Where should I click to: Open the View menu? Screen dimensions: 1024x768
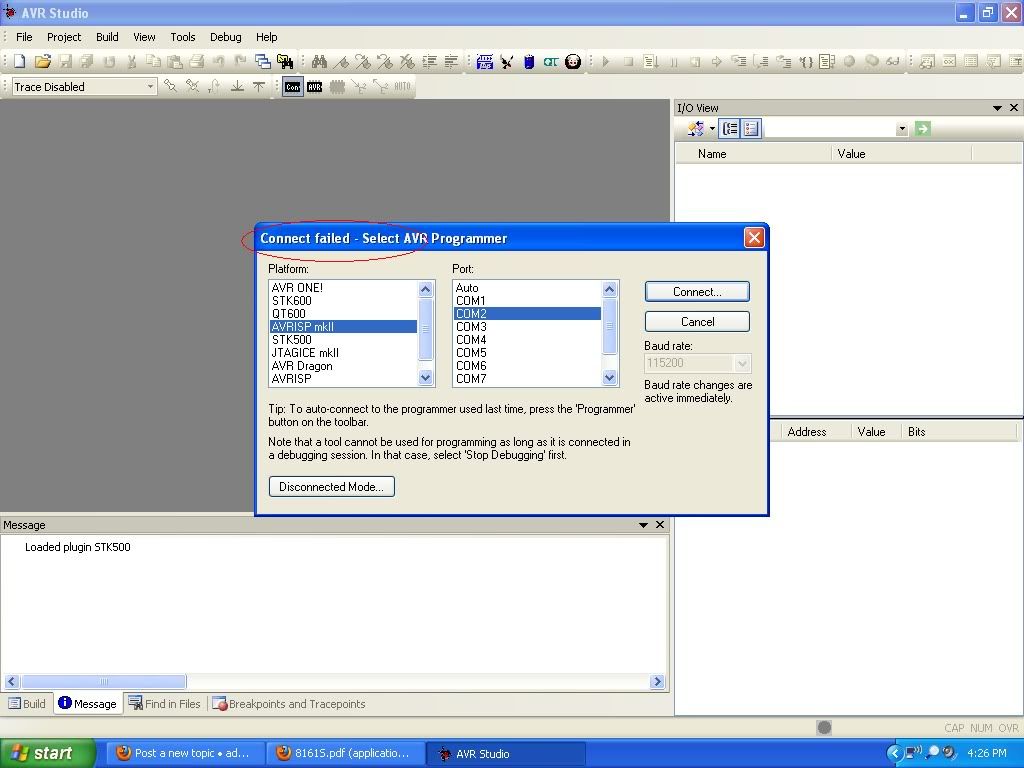point(144,37)
